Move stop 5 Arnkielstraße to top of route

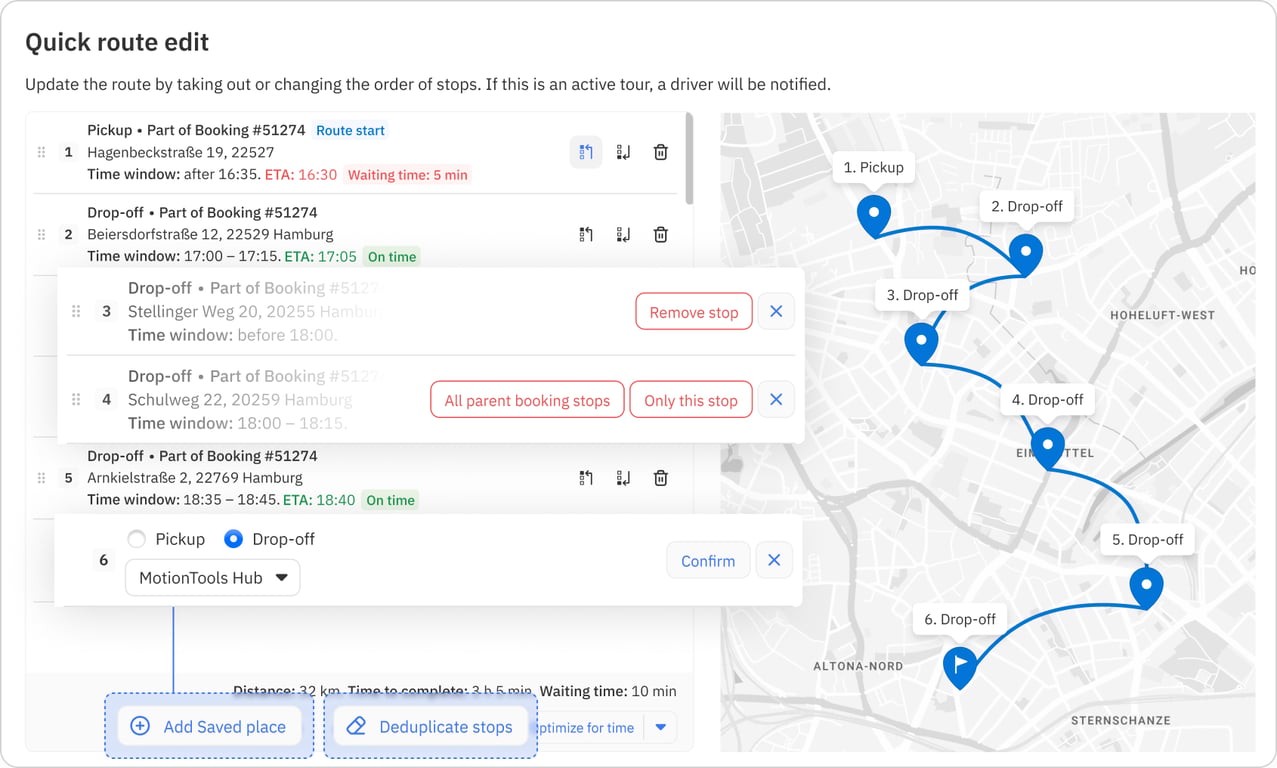(x=586, y=478)
